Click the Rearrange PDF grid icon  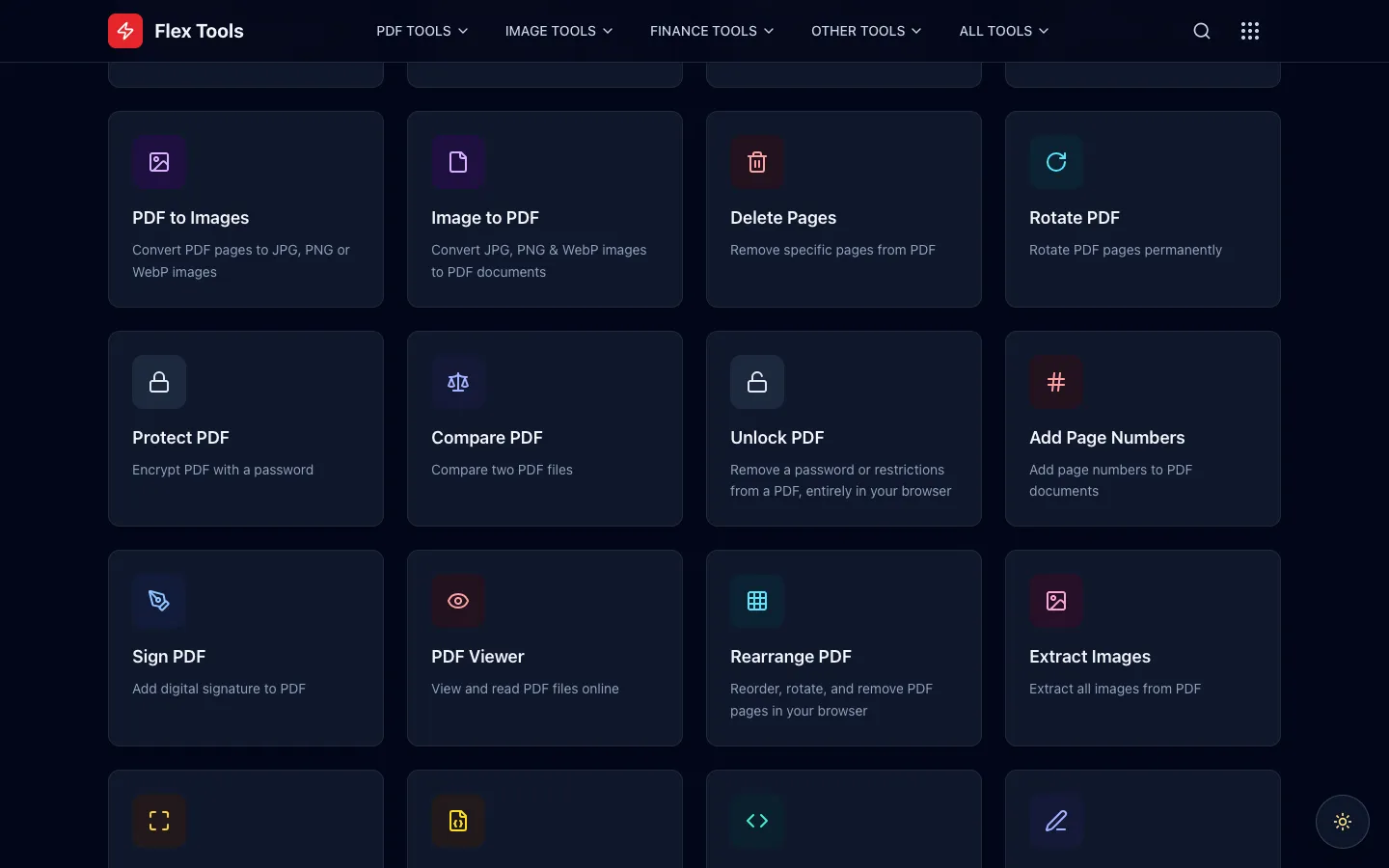click(x=757, y=601)
